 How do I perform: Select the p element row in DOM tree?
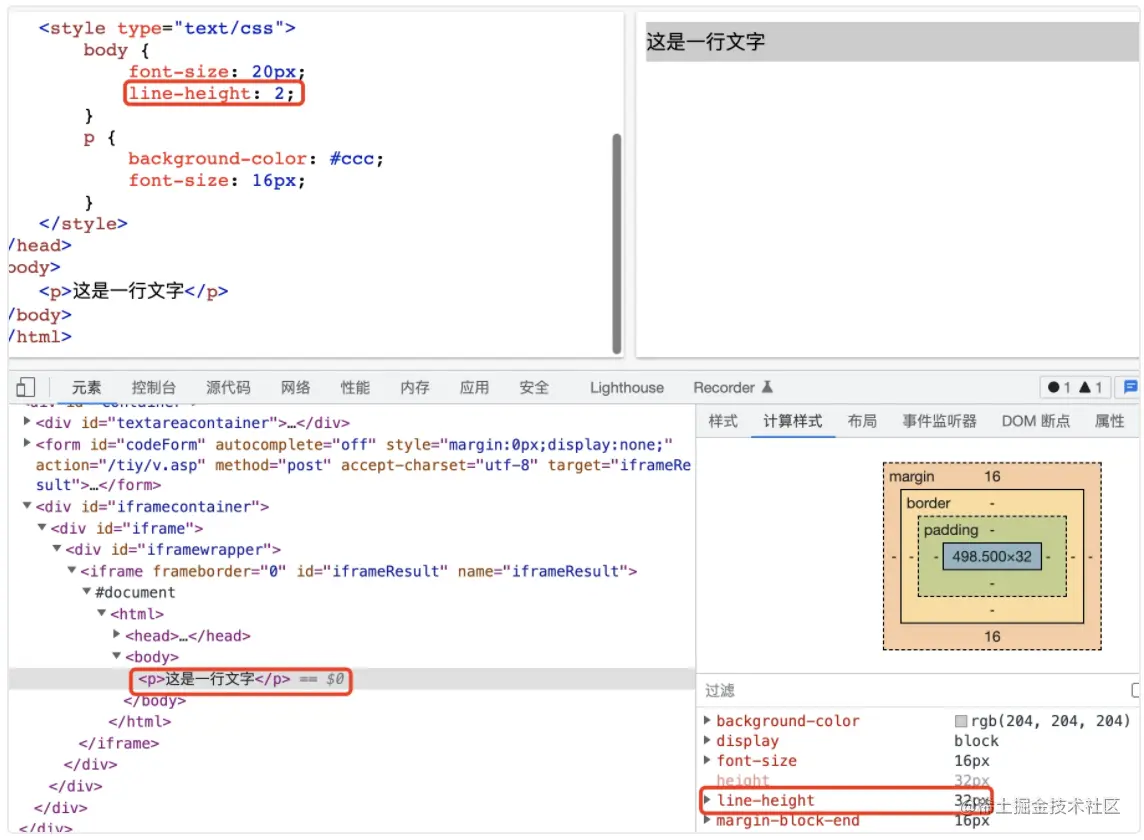(352, 679)
